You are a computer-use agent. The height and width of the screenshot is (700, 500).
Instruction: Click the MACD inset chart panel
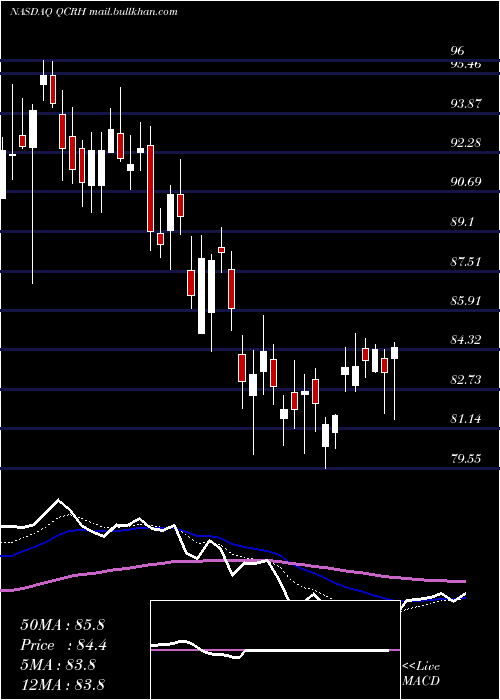pos(275,650)
